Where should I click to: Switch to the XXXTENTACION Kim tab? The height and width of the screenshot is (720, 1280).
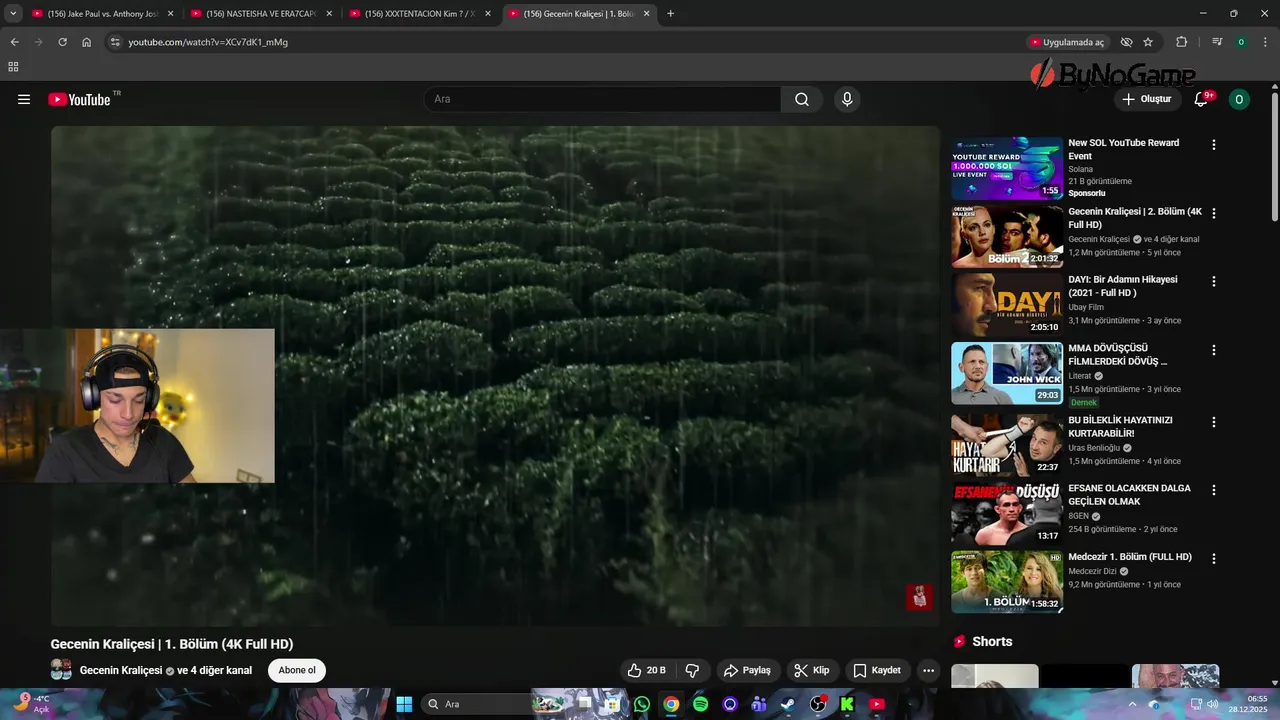(418, 14)
